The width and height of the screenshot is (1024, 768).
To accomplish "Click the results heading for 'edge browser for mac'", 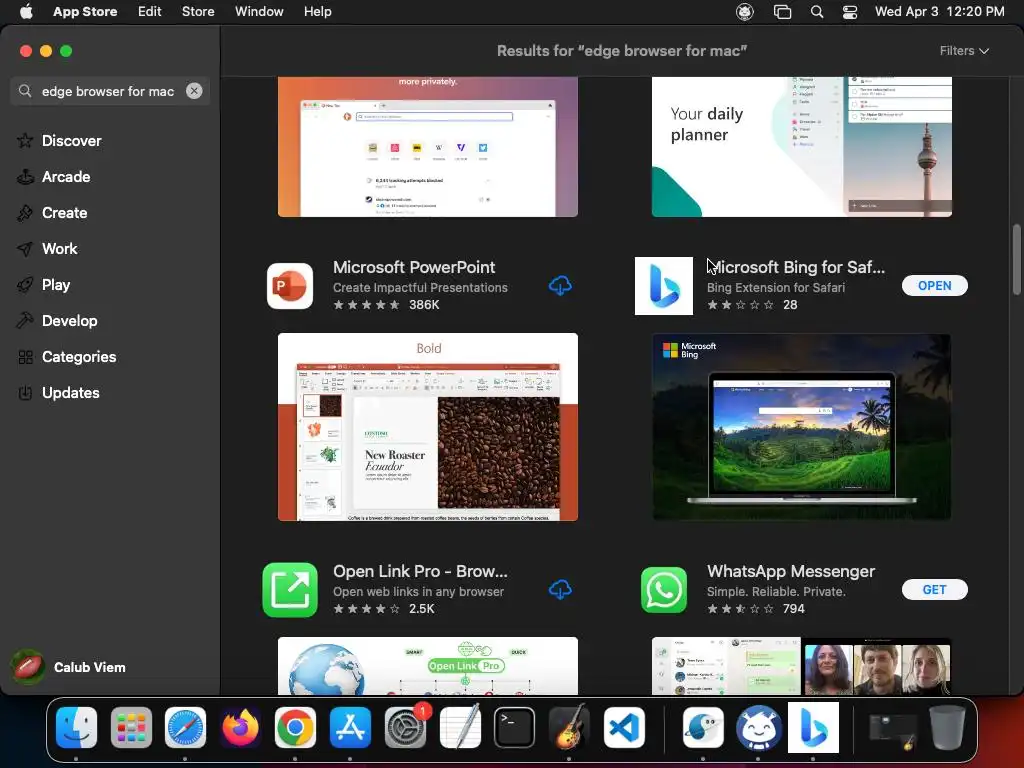I will pos(622,50).
